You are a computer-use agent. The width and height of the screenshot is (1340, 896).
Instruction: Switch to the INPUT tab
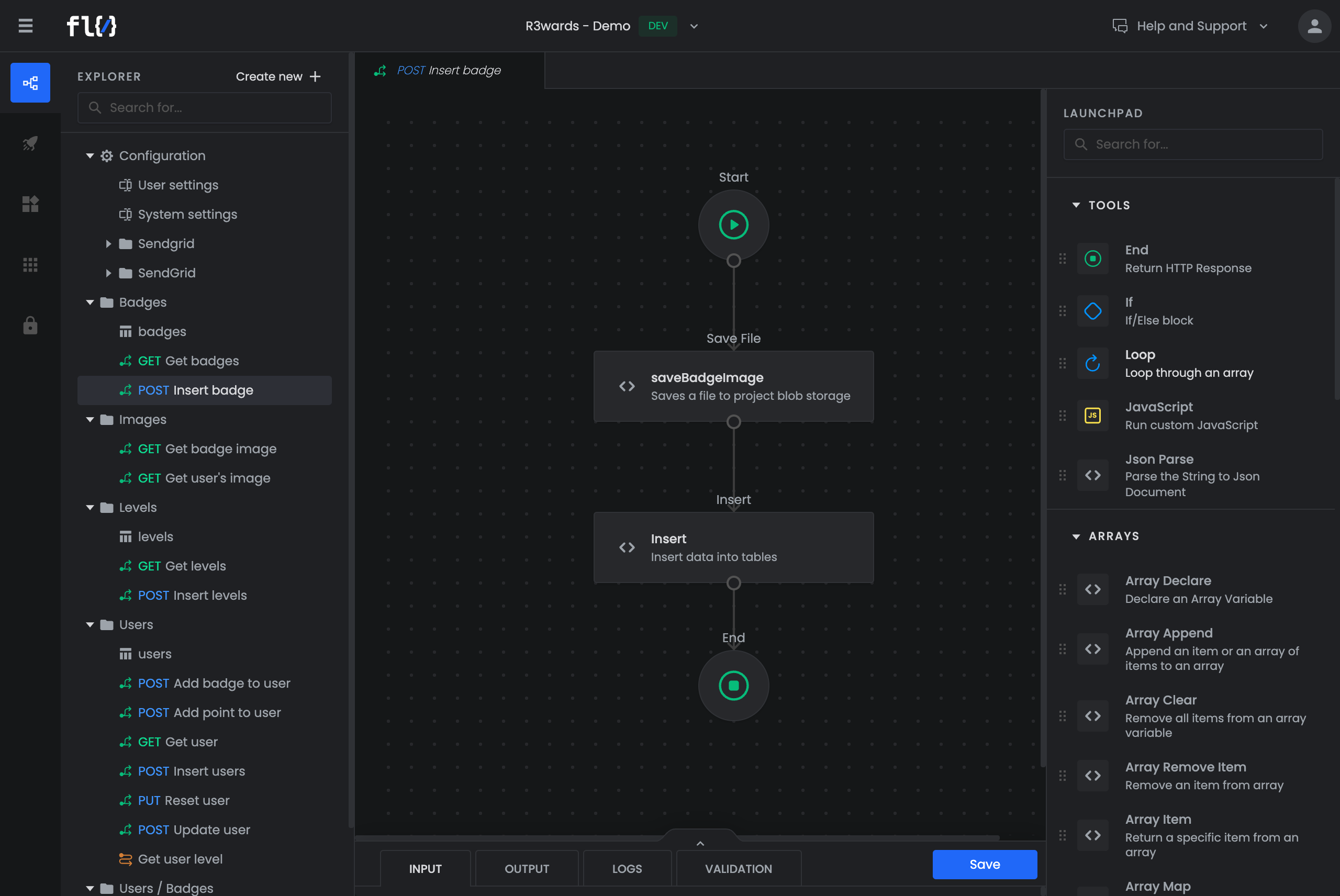click(x=425, y=869)
